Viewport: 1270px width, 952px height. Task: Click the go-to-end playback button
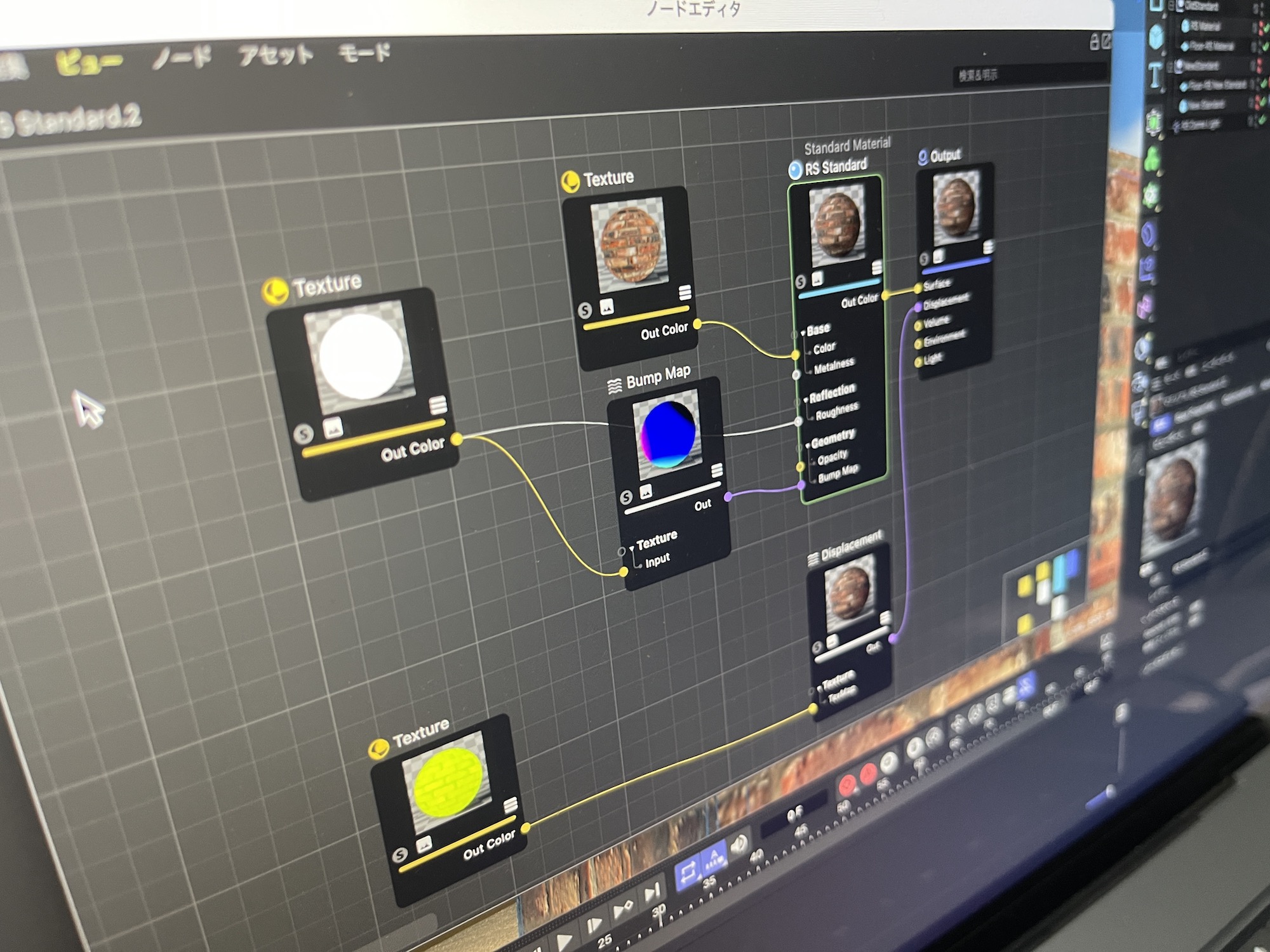point(653,892)
